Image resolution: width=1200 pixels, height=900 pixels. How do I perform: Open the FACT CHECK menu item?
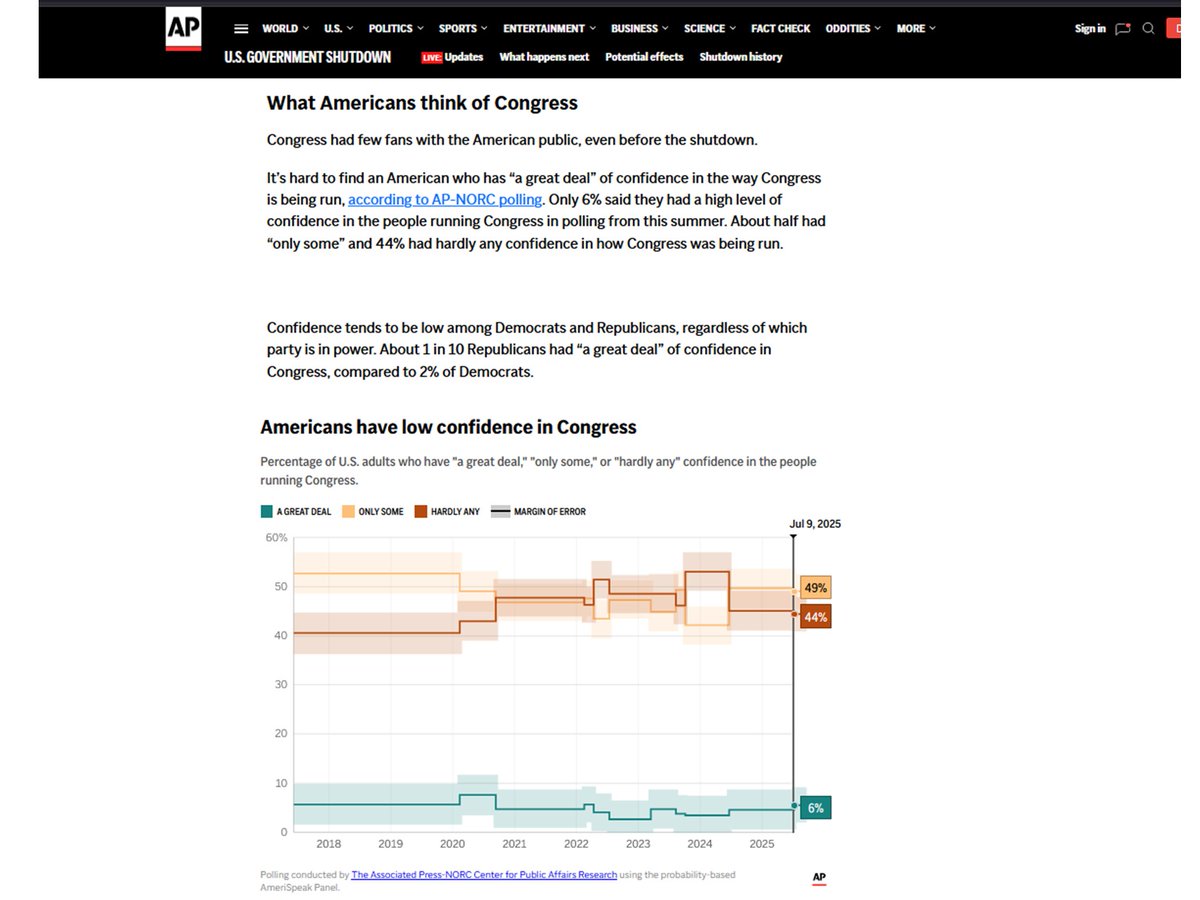click(780, 28)
